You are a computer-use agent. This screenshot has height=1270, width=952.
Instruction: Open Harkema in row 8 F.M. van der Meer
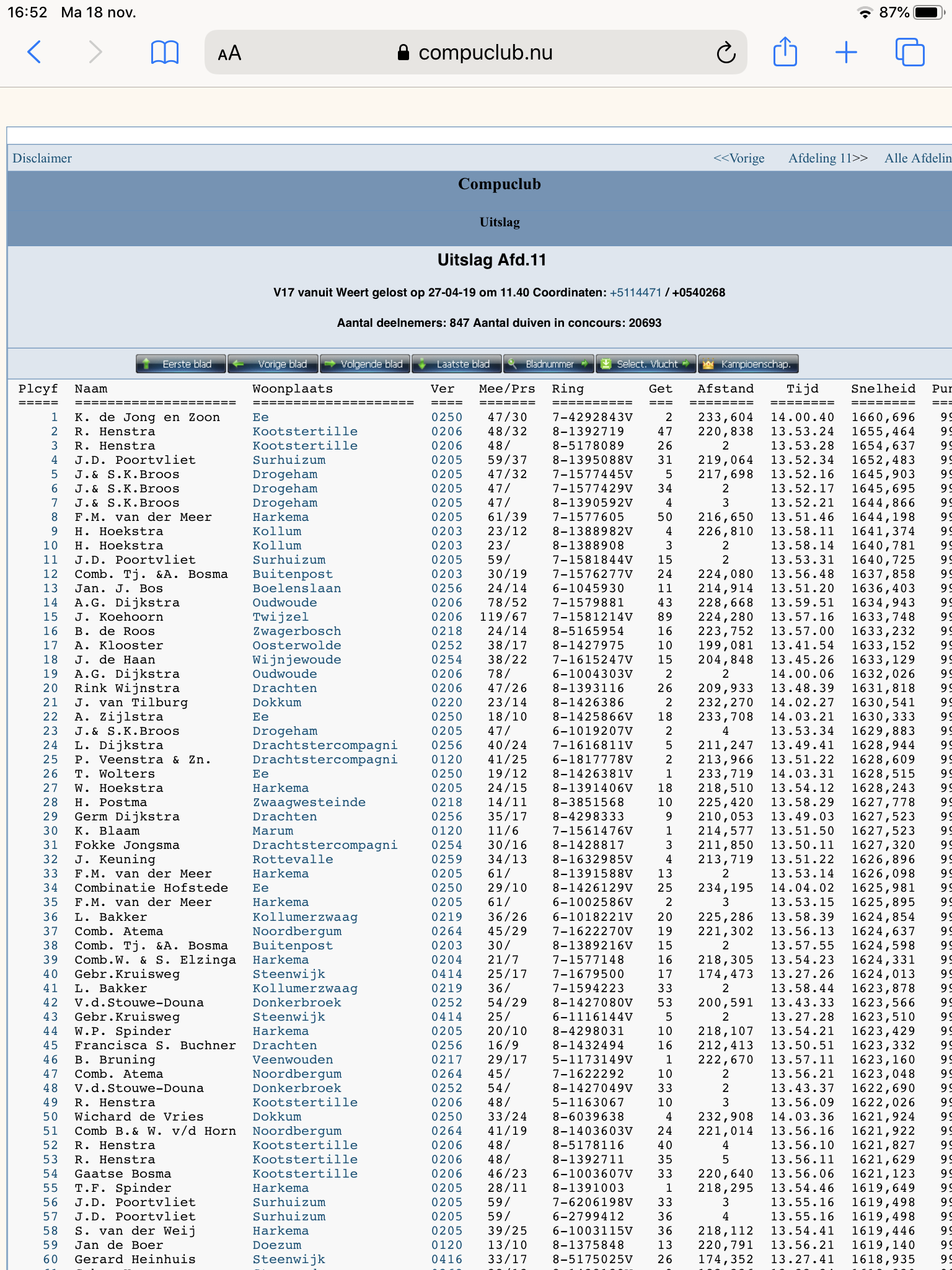[x=281, y=517]
